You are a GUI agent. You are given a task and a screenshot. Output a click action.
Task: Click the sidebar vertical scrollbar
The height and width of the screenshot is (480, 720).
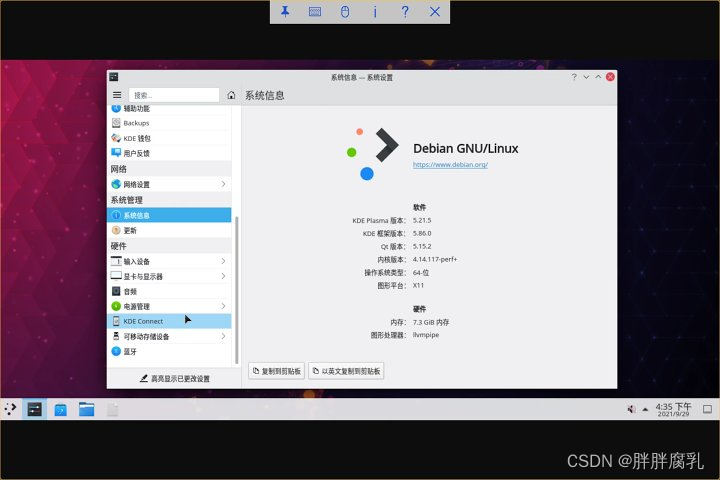236,289
